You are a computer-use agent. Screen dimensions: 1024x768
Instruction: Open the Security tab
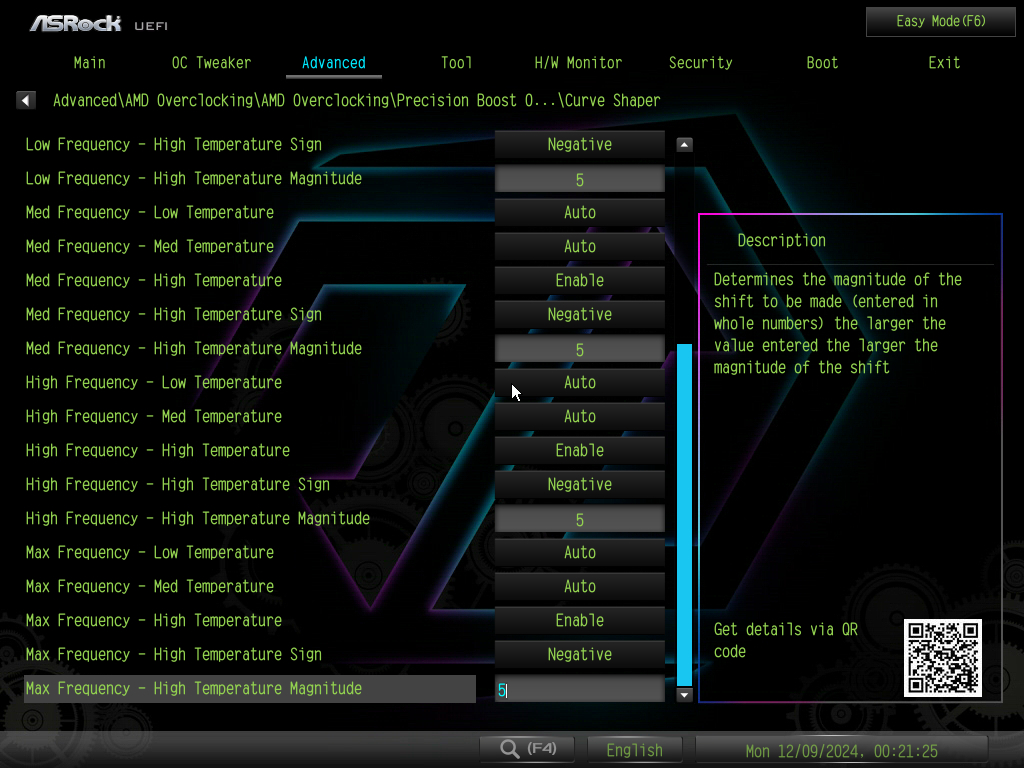(700, 63)
